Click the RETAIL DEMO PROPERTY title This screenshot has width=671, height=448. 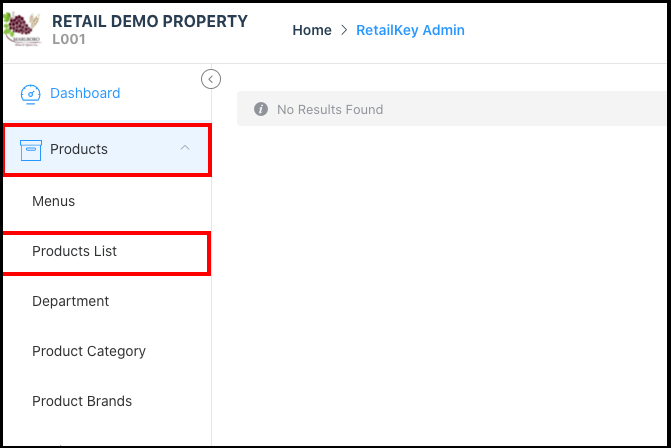pyautogui.click(x=149, y=21)
